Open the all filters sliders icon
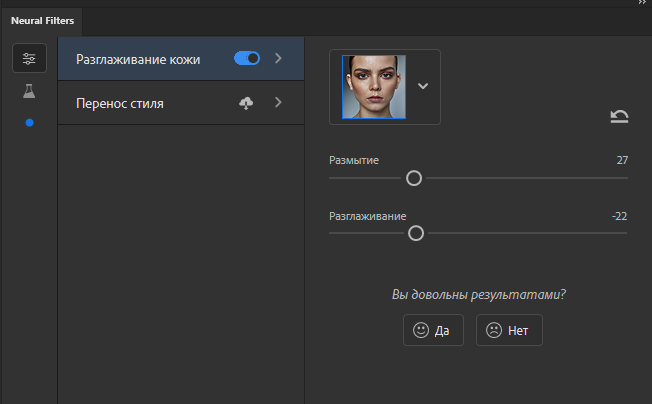This screenshot has width=652, height=404. (29, 58)
